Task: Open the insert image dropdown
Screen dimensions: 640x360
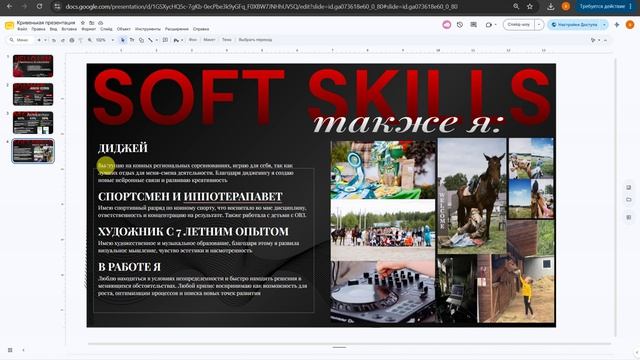Action: [178, 40]
